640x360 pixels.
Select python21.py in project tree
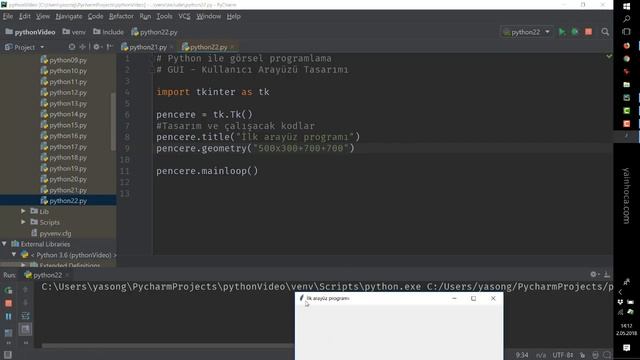(64, 190)
